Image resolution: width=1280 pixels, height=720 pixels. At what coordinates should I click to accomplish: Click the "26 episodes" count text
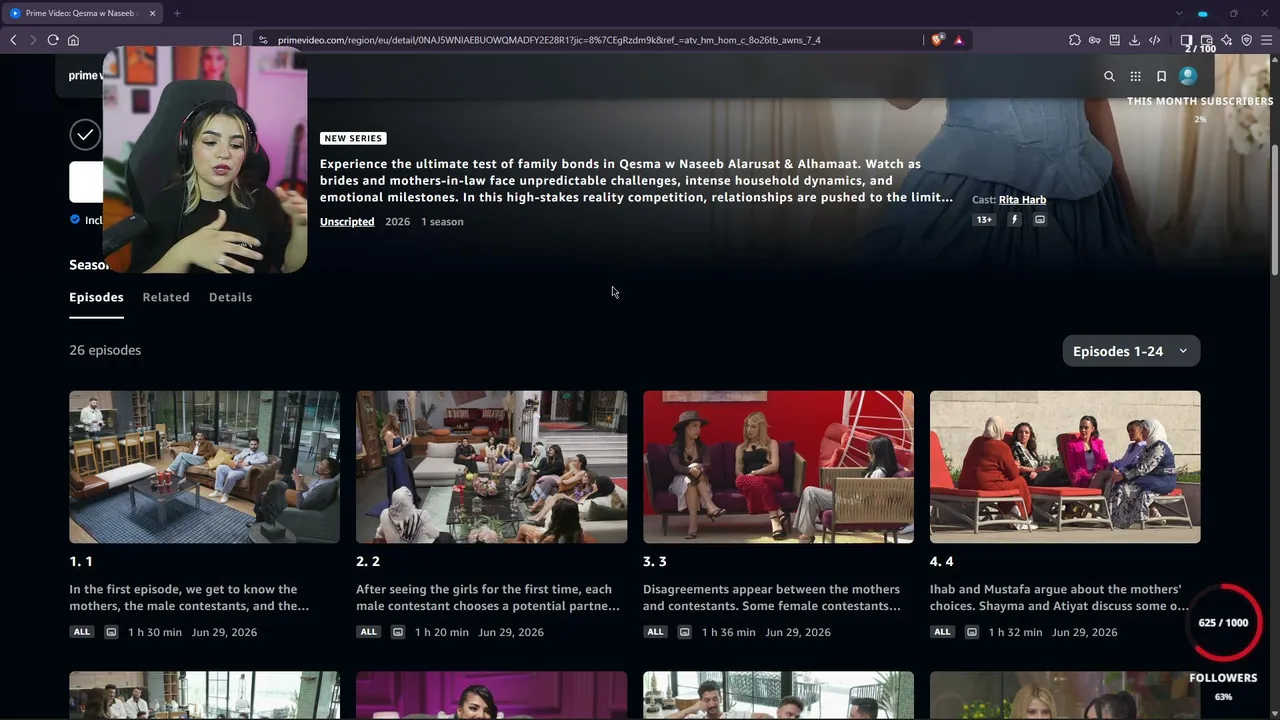pos(105,350)
